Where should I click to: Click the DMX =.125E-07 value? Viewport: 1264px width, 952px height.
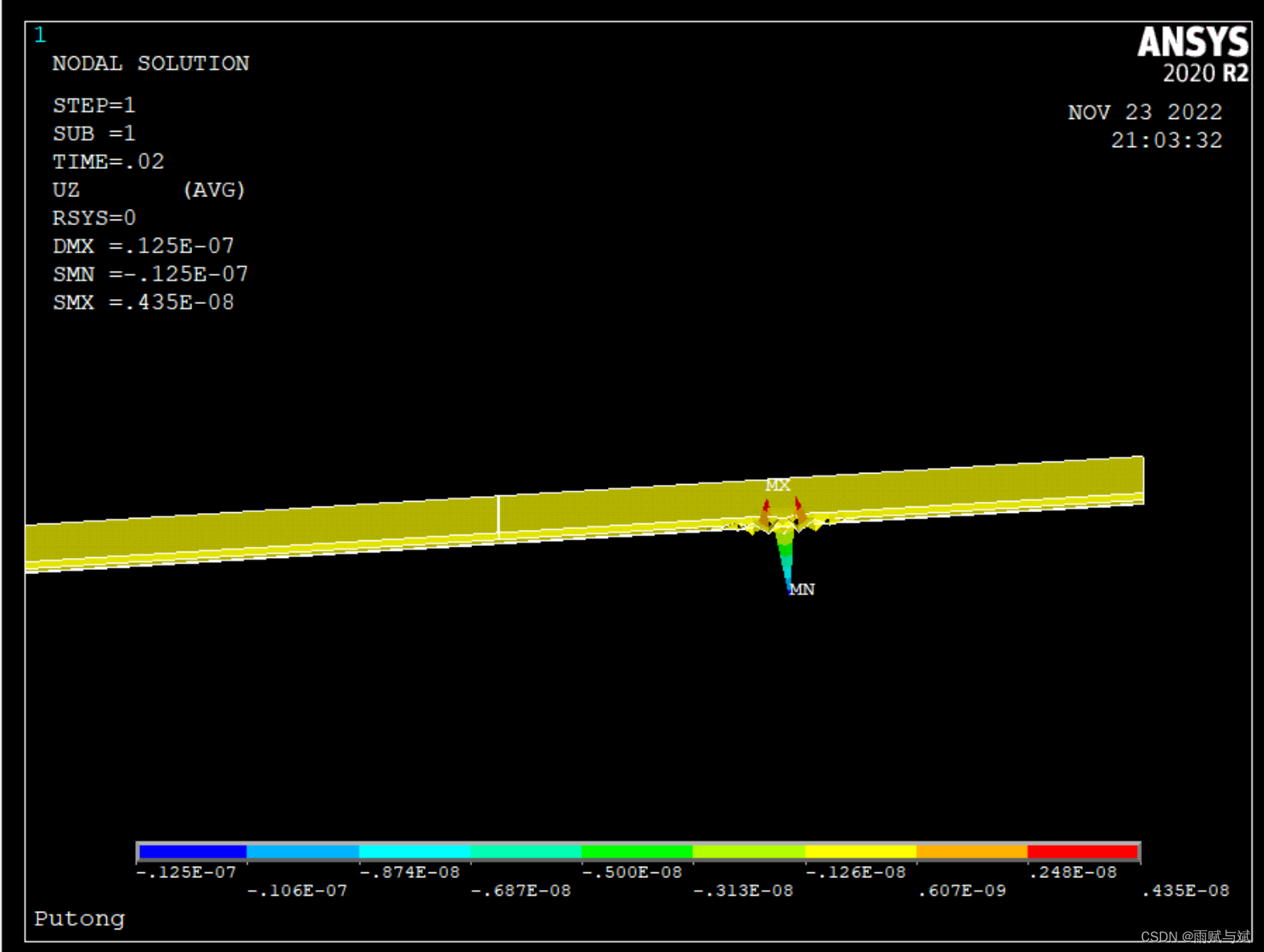coord(143,246)
